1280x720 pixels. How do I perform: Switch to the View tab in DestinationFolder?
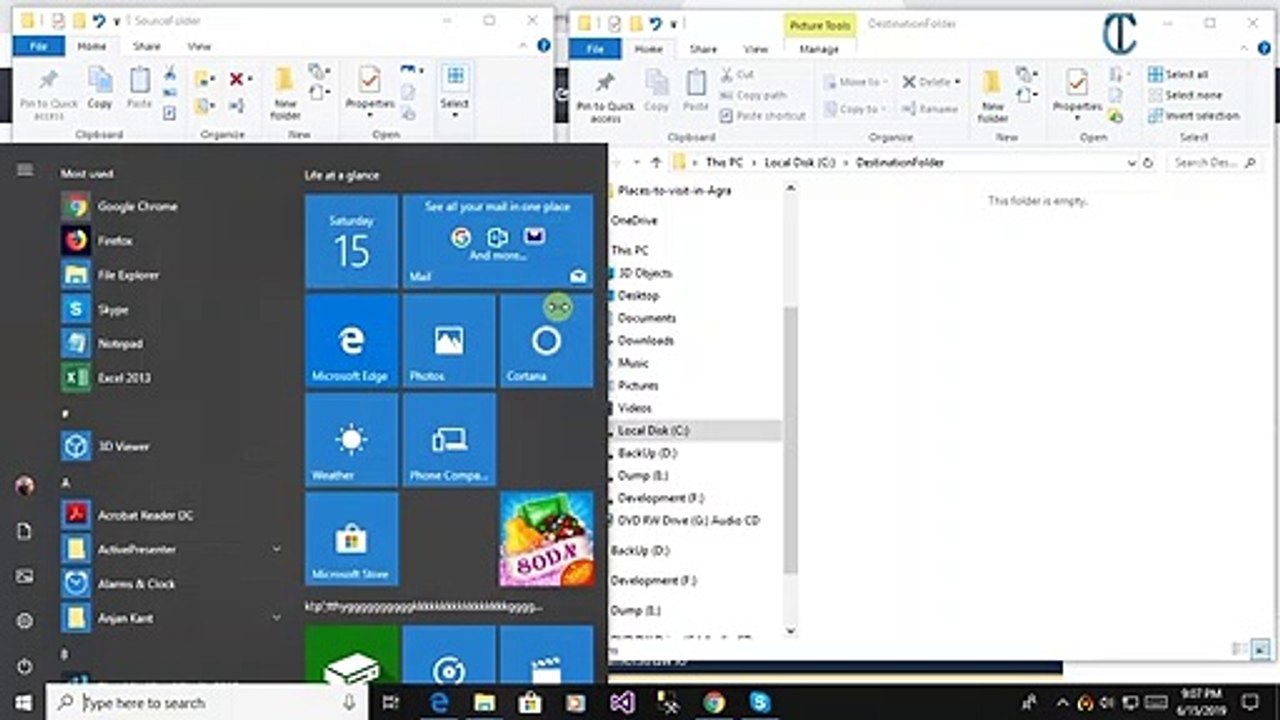coord(755,49)
